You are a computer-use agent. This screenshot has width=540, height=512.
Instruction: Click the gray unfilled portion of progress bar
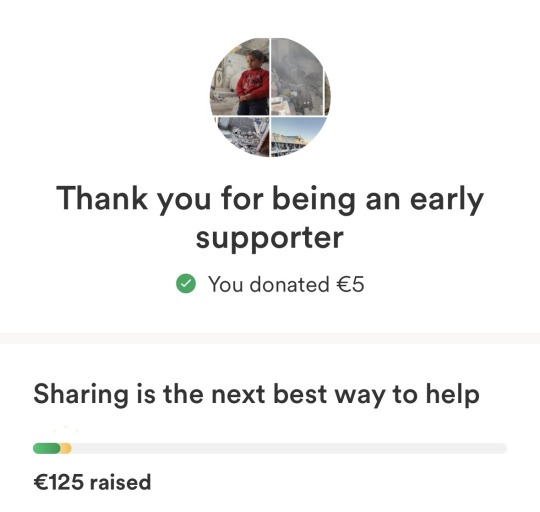[289, 449]
